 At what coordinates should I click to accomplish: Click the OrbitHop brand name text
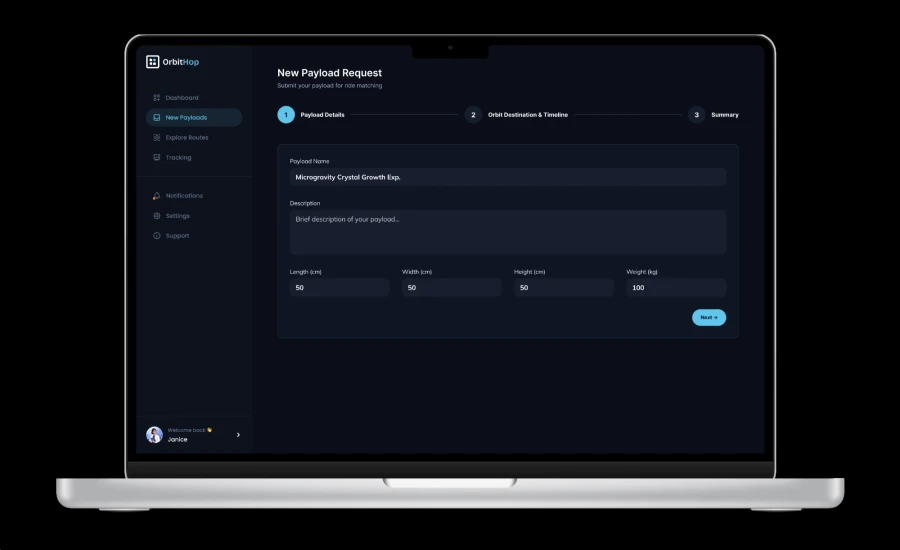coord(181,62)
